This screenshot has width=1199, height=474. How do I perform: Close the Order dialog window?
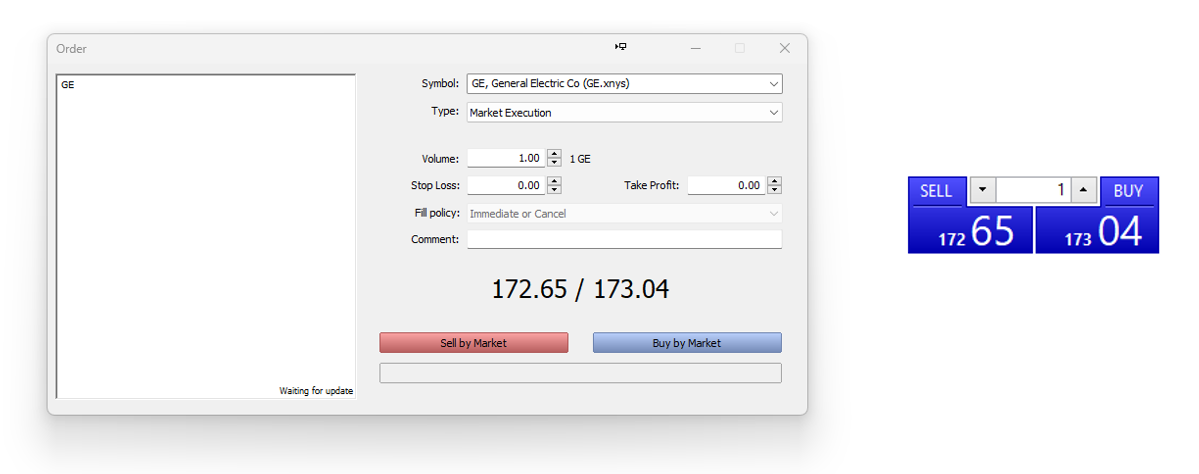(785, 48)
